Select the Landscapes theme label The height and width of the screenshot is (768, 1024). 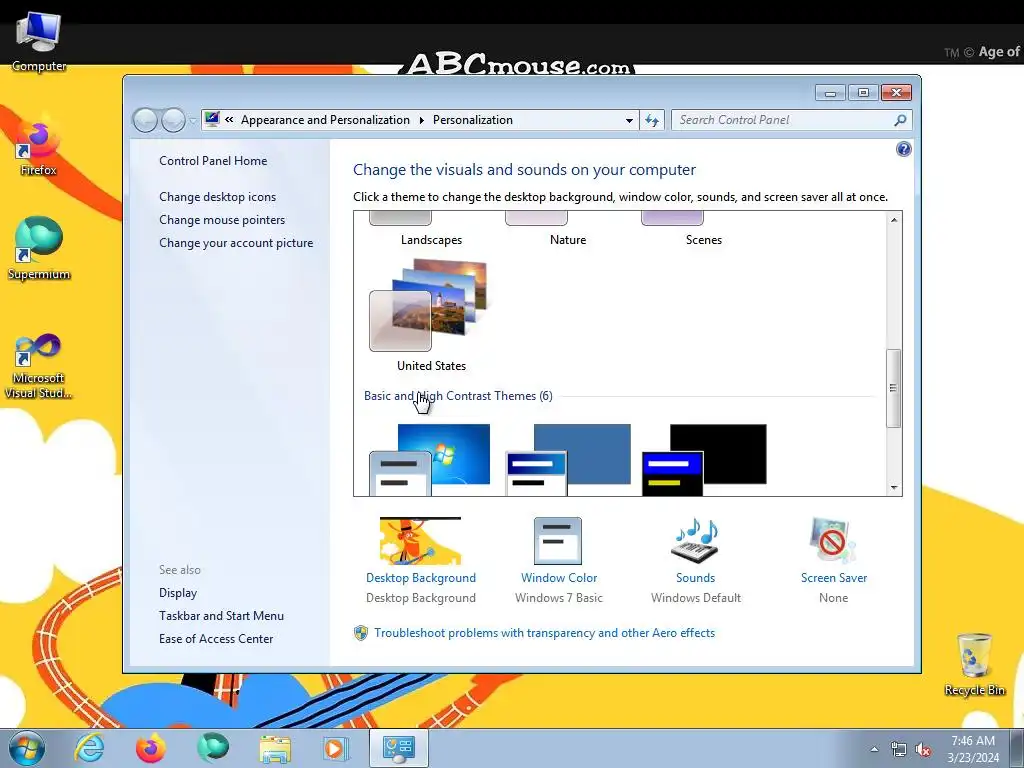point(431,240)
